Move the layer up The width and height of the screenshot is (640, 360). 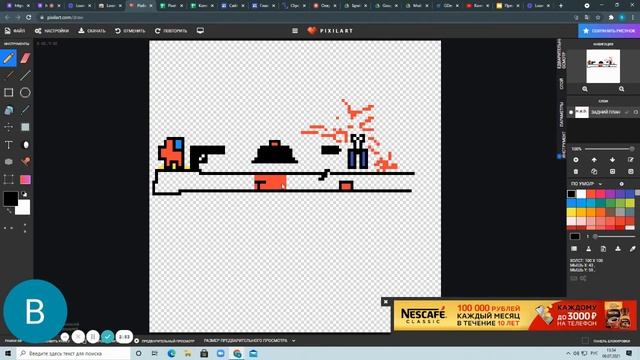pyautogui.click(x=594, y=160)
